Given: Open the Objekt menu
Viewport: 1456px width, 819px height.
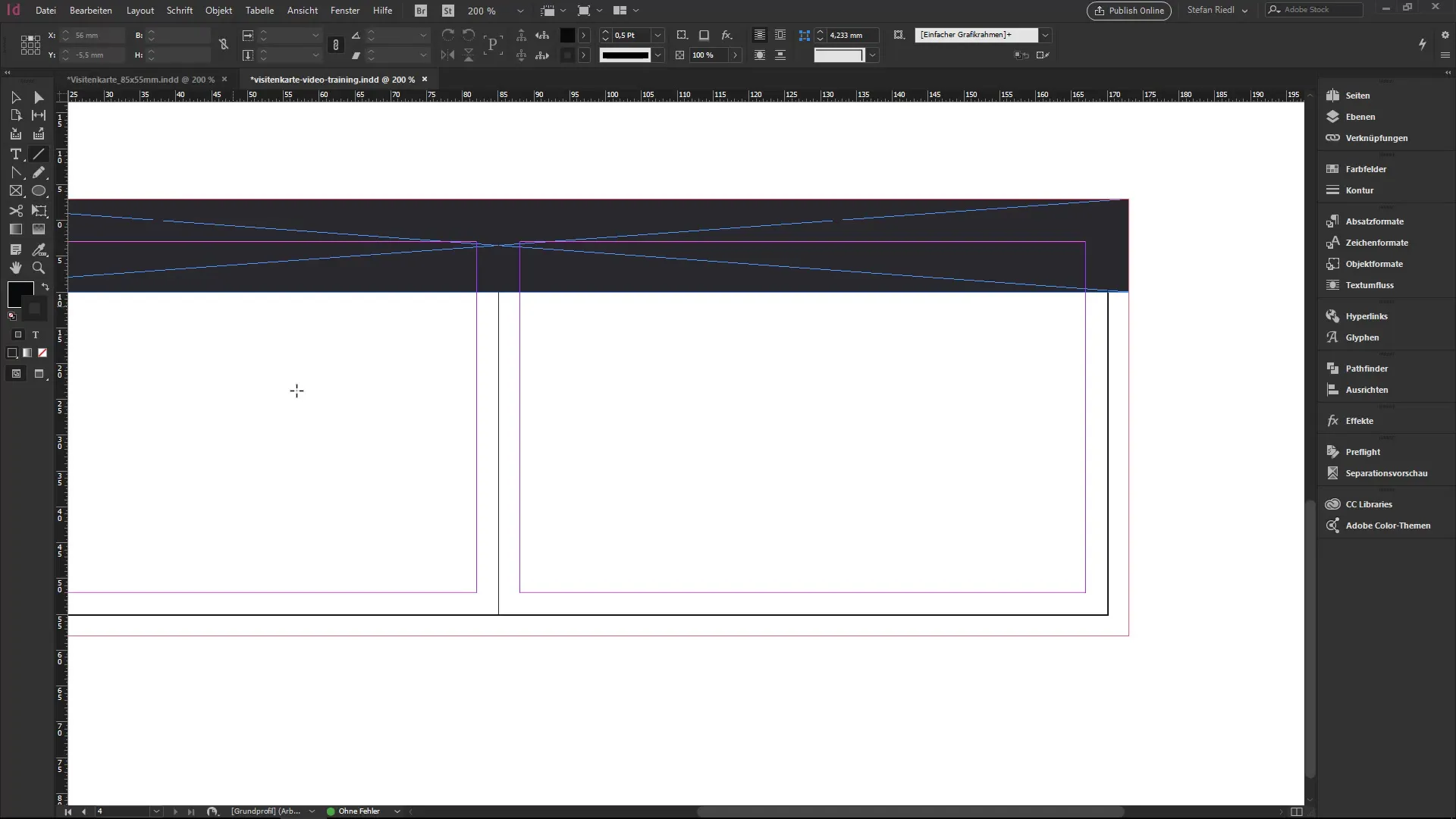Looking at the screenshot, I should 218,11.
